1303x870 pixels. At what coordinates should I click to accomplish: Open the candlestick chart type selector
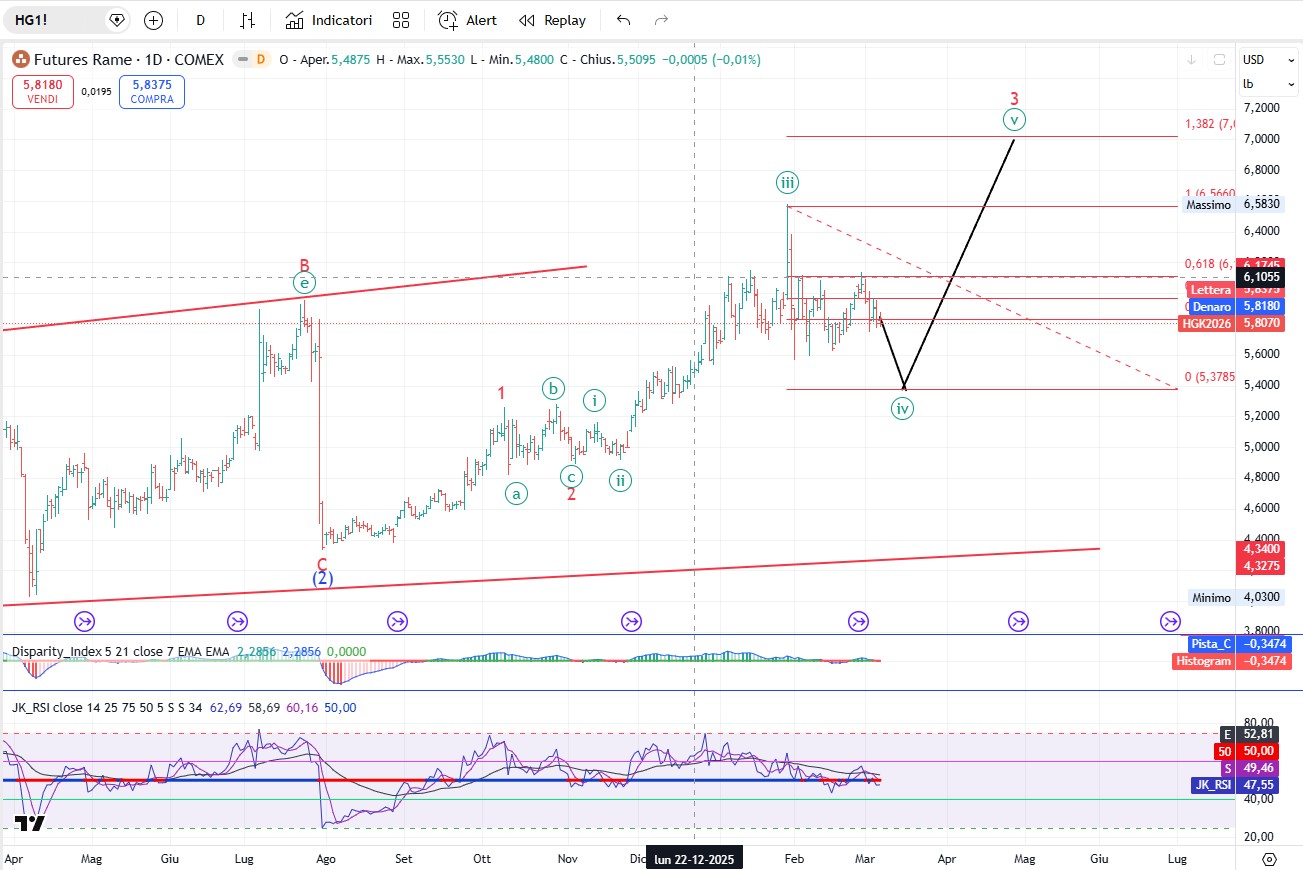coord(247,20)
